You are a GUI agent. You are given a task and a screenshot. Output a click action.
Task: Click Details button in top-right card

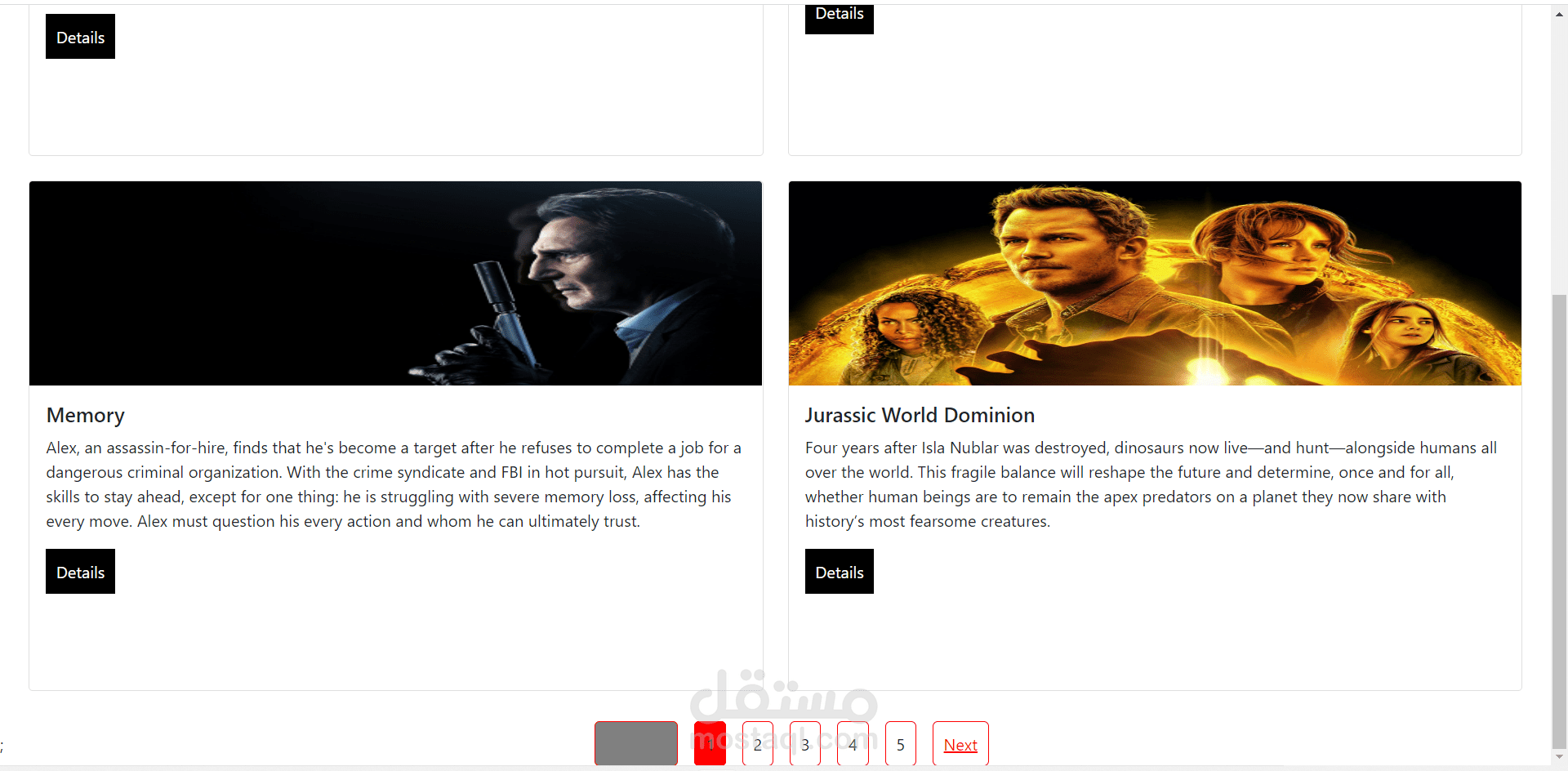coord(839,18)
